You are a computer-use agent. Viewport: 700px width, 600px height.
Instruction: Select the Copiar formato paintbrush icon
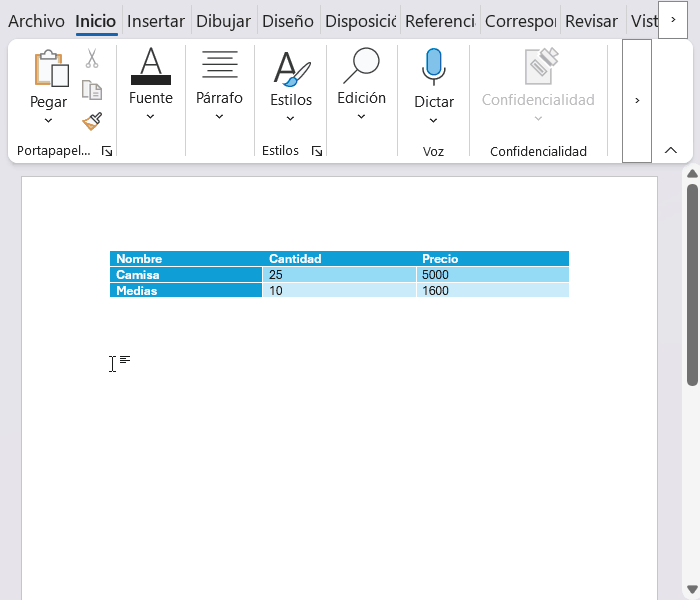[92, 121]
